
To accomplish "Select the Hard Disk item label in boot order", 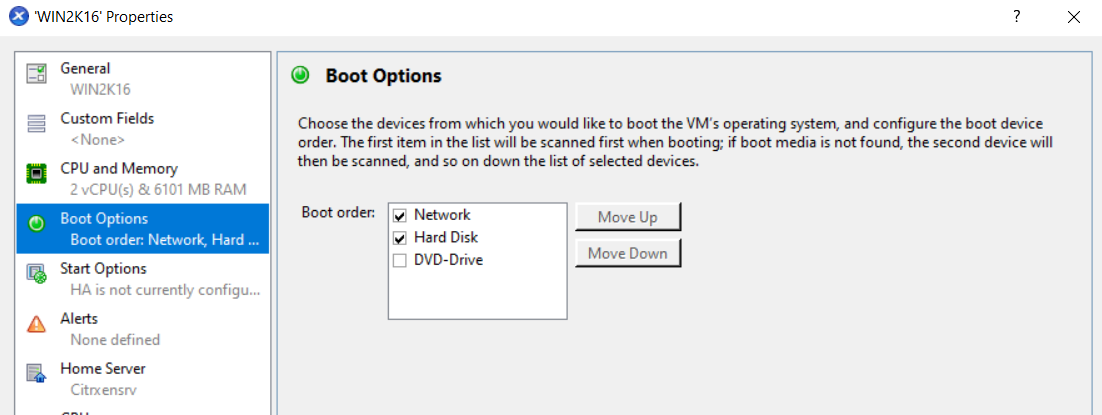I will [x=446, y=237].
